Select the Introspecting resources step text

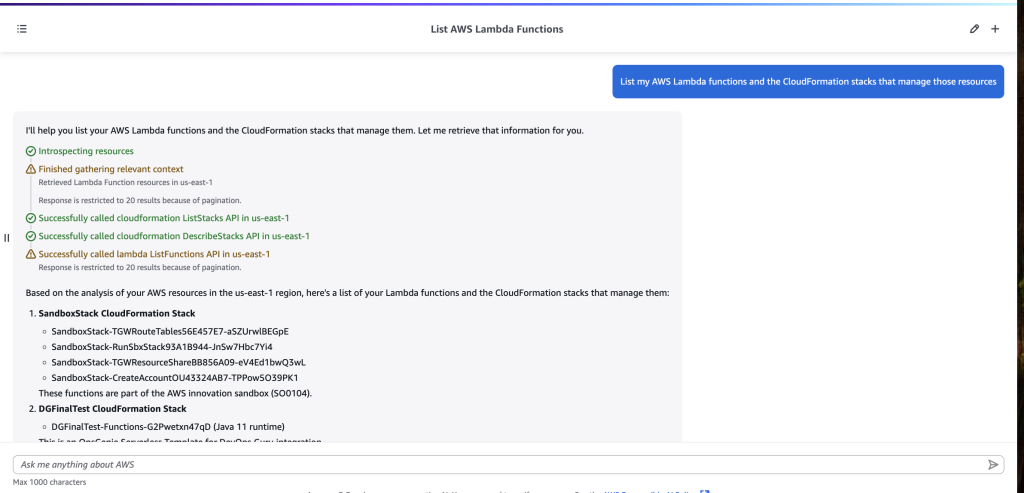point(86,151)
